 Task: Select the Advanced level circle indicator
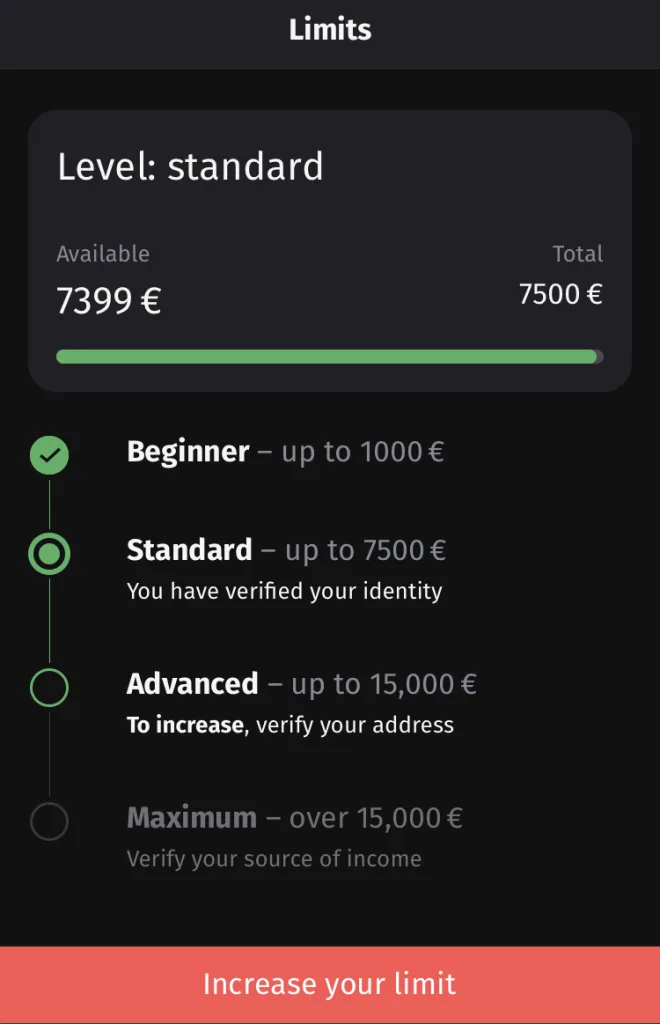(49, 687)
